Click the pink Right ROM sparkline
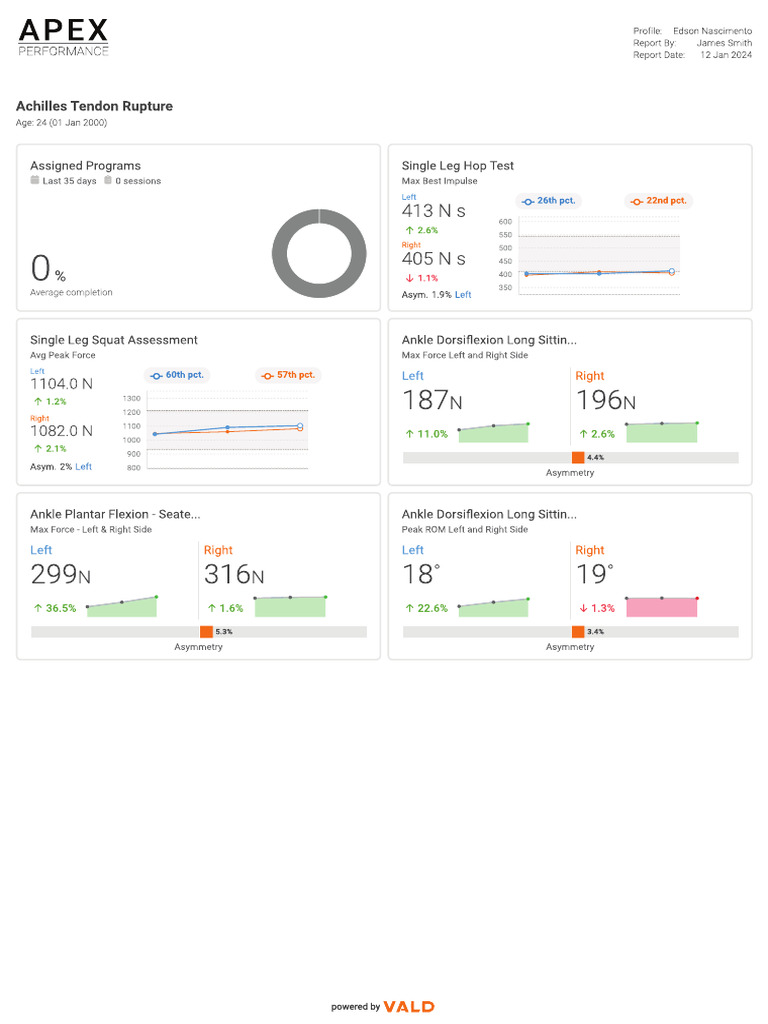Screen dimensions: 768x1024 (x=662, y=607)
